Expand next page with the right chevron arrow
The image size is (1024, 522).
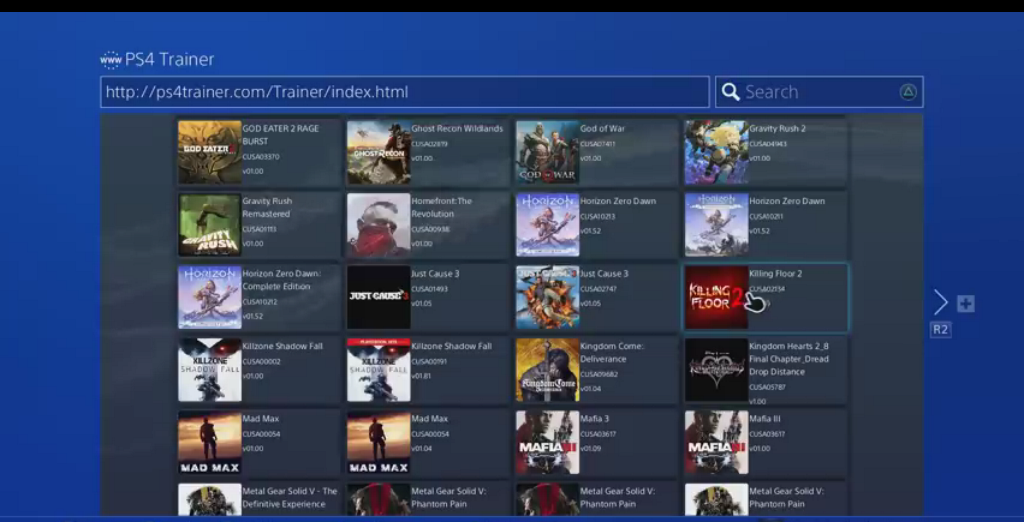point(940,302)
